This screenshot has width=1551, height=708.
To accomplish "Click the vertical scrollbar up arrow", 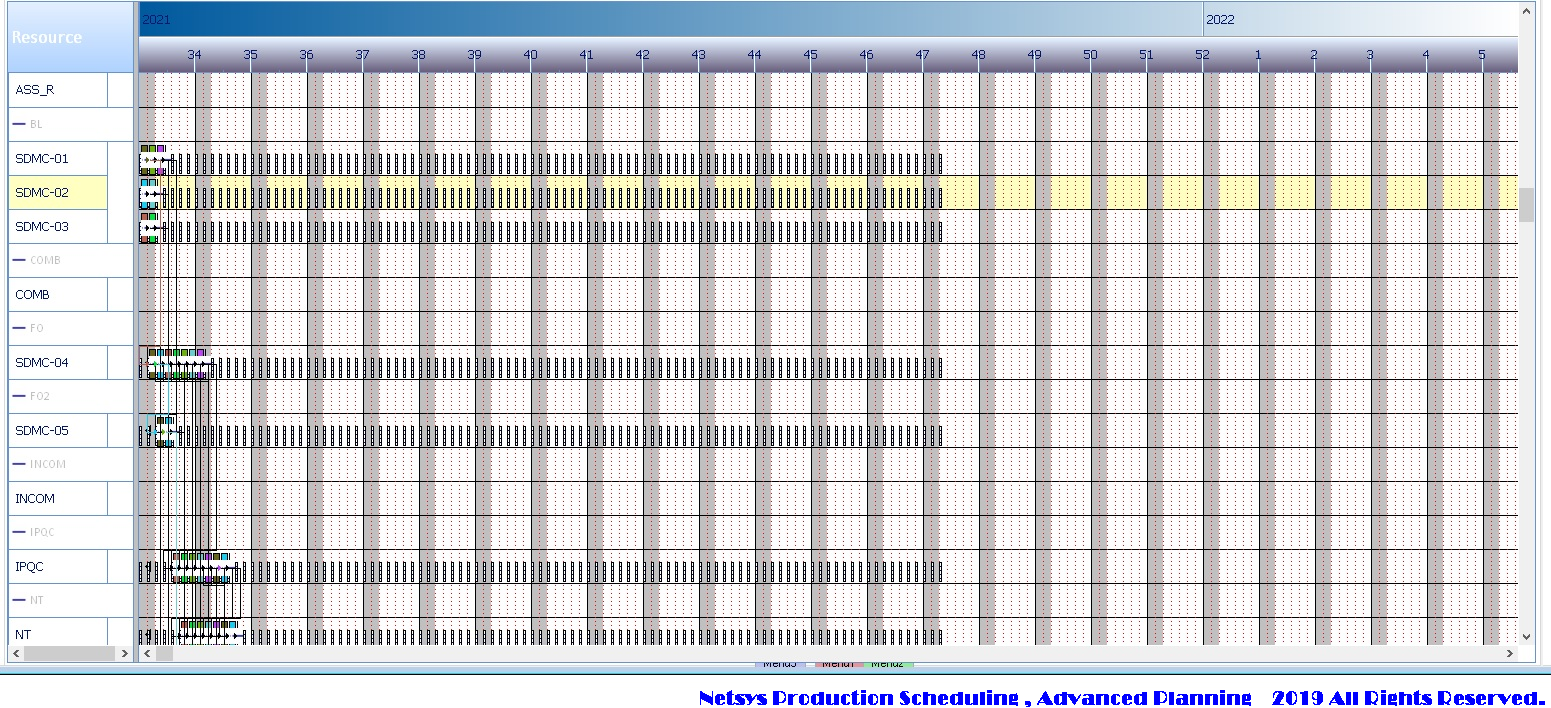I will pyautogui.click(x=1526, y=12).
